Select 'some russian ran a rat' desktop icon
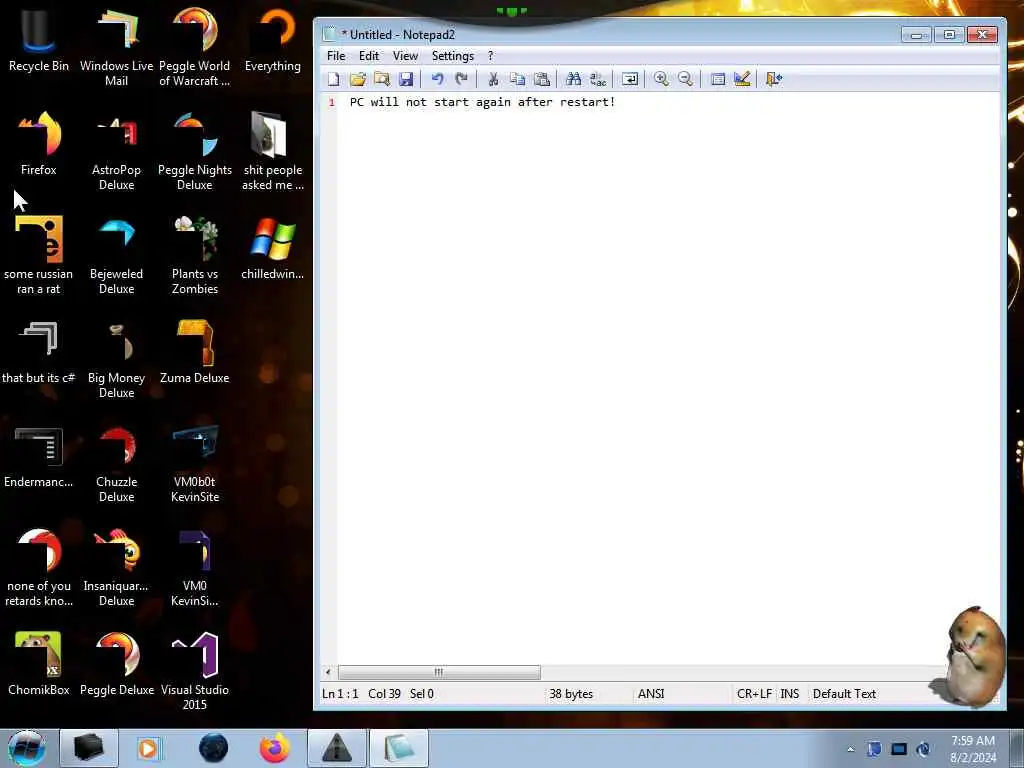1024x768 pixels. coord(39,255)
